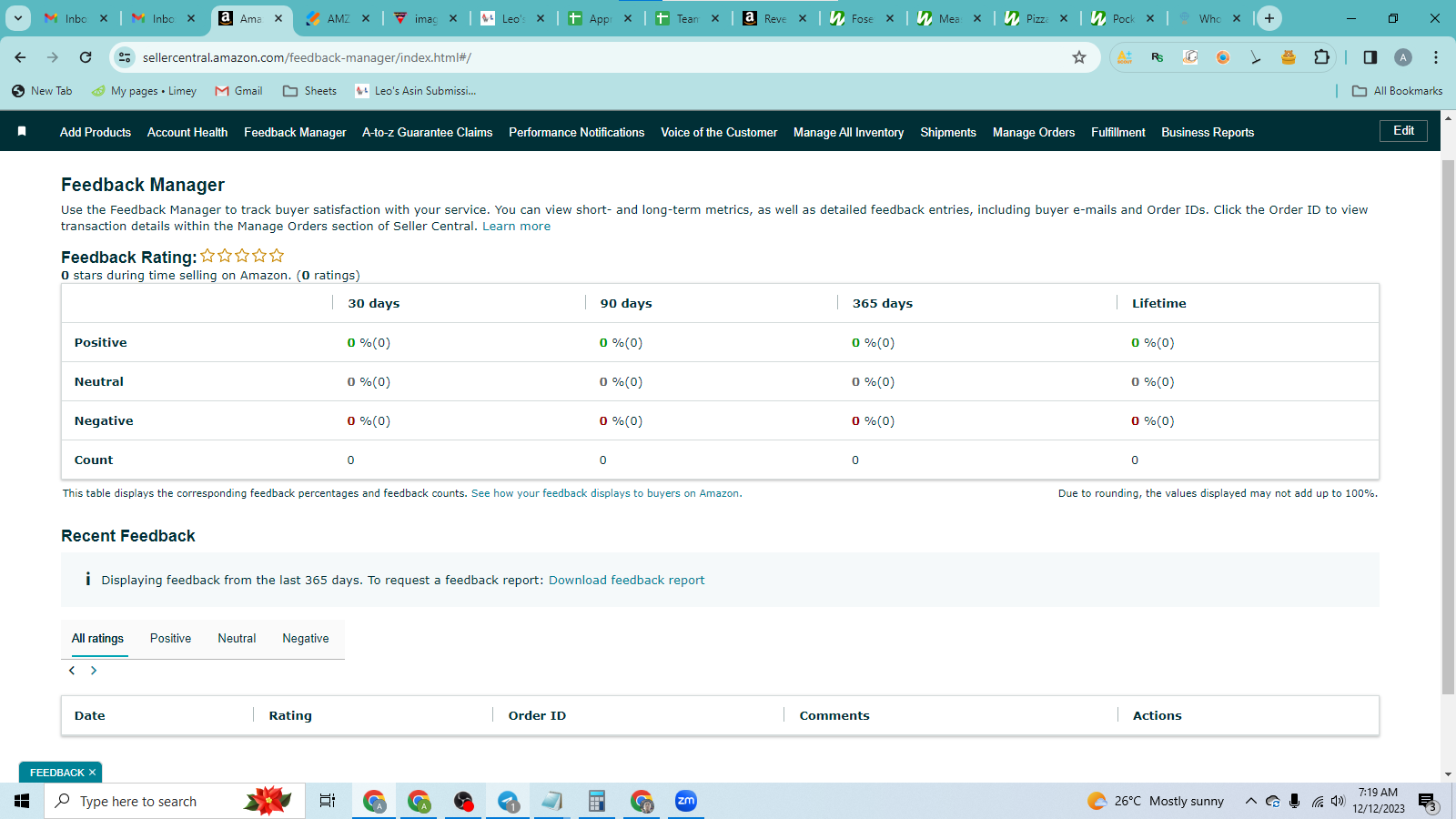Bookmark this page with the star icon
Viewport: 1456px width, 819px height.
(1079, 57)
